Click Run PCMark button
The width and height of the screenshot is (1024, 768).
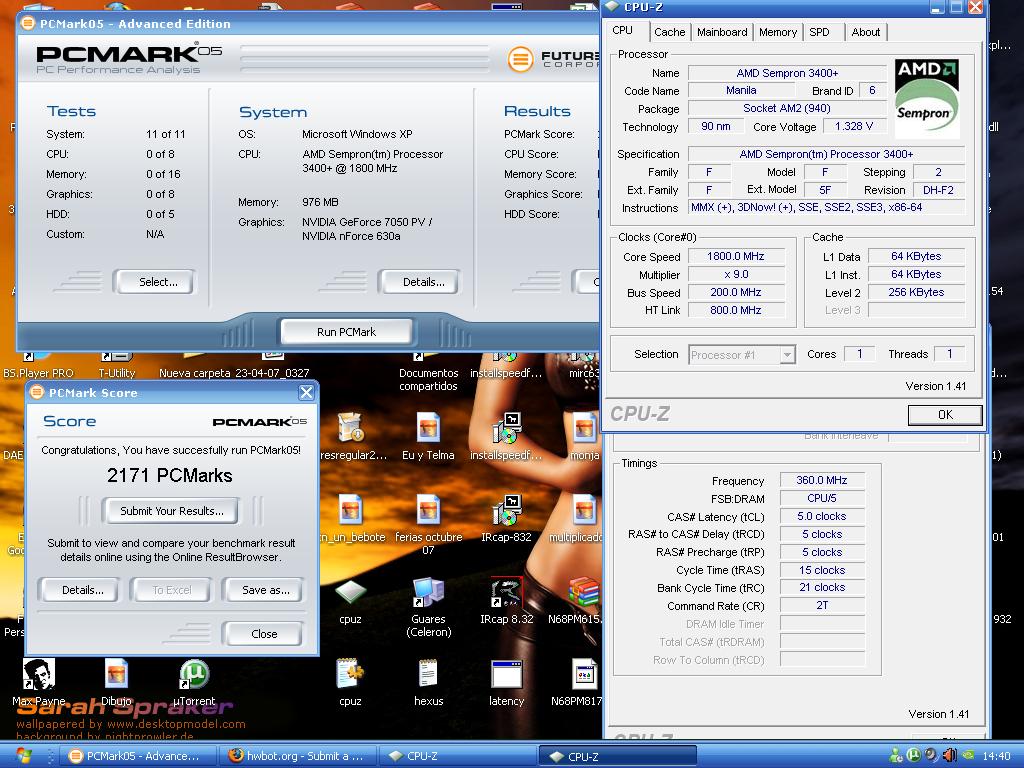(346, 332)
